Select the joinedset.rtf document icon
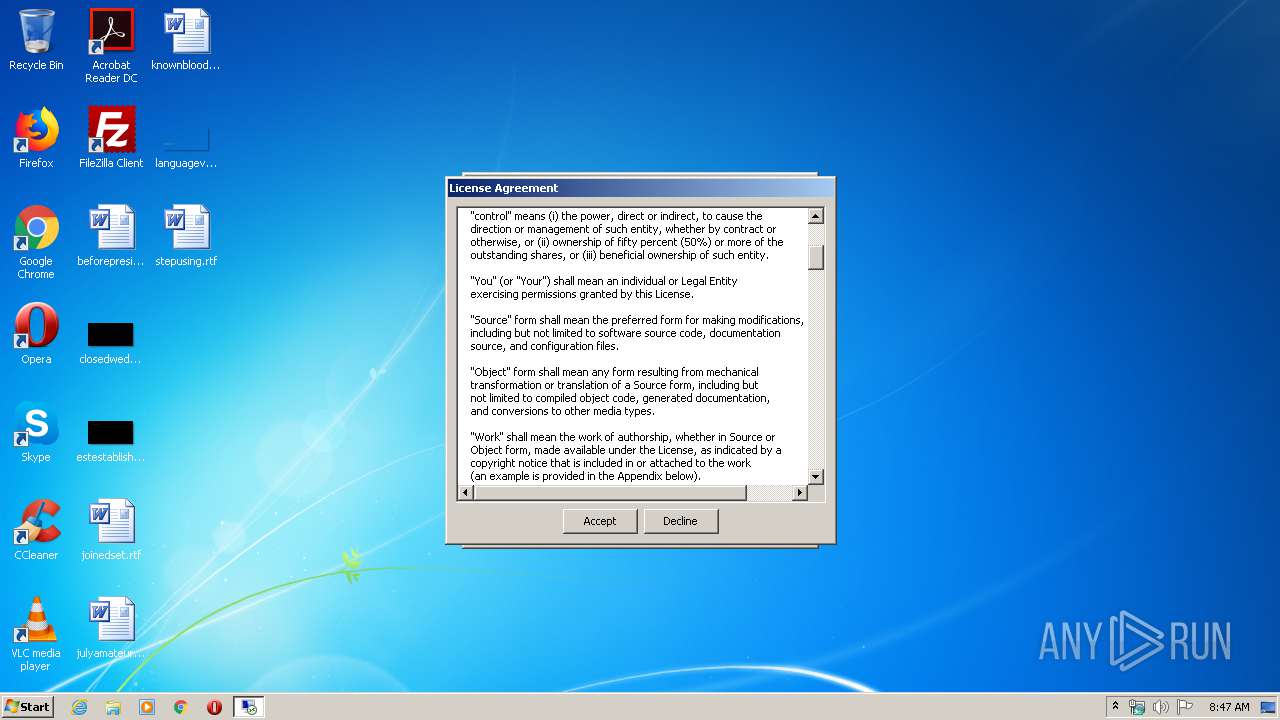 [111, 530]
